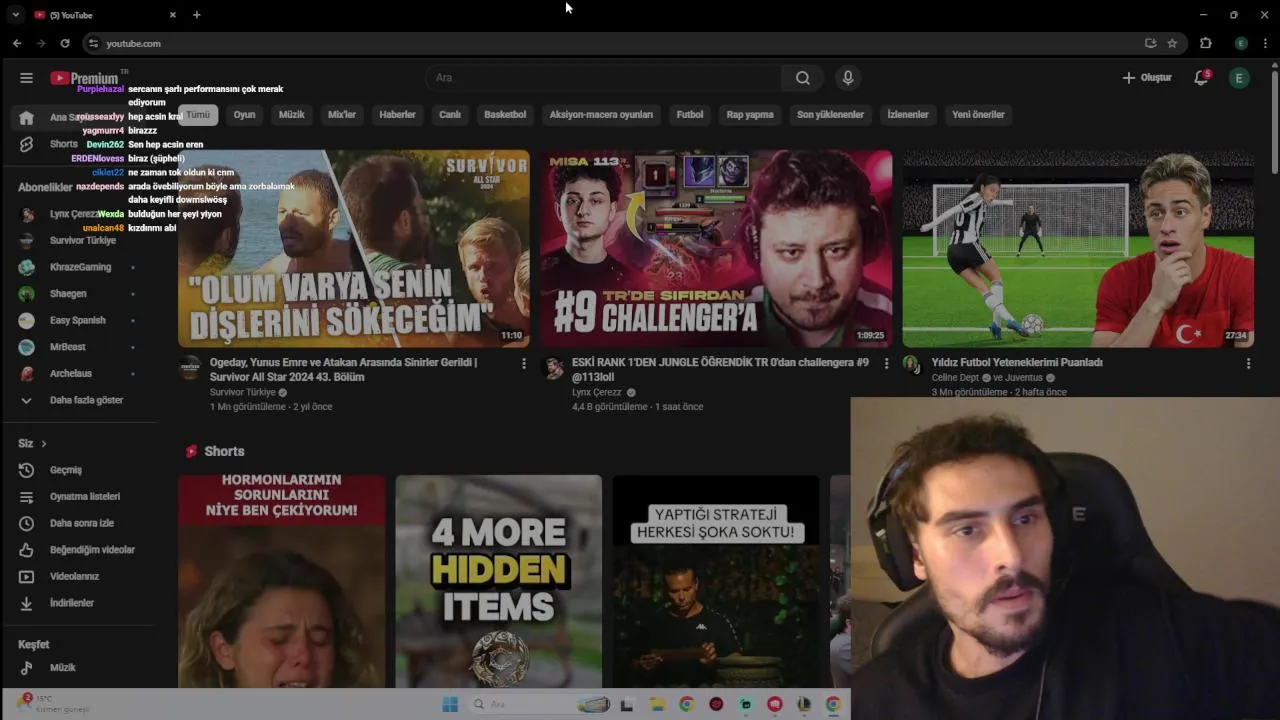
Task: Click the YouTube search input field
Action: 603,78
